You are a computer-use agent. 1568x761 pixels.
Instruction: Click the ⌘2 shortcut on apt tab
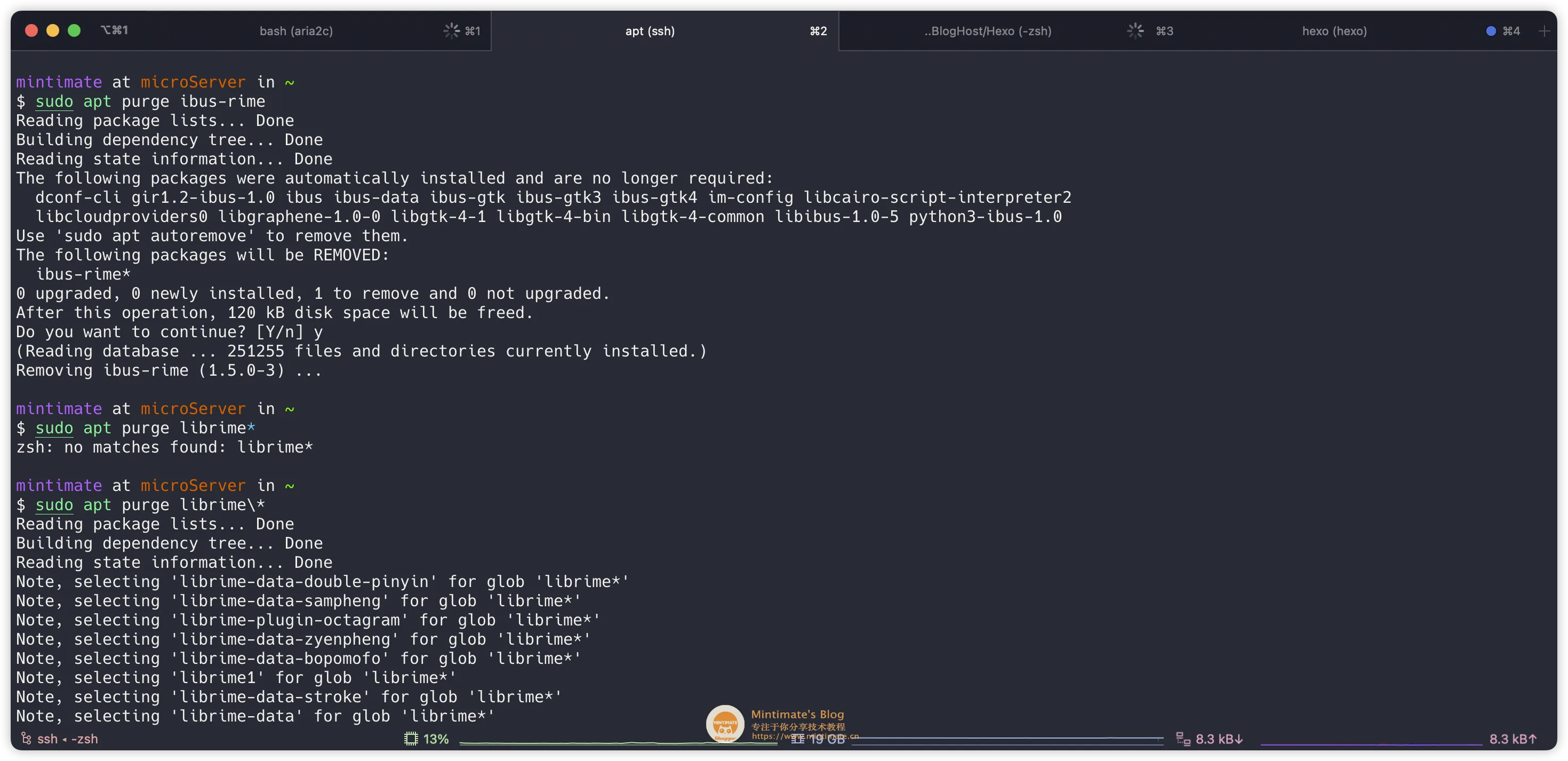(x=818, y=30)
